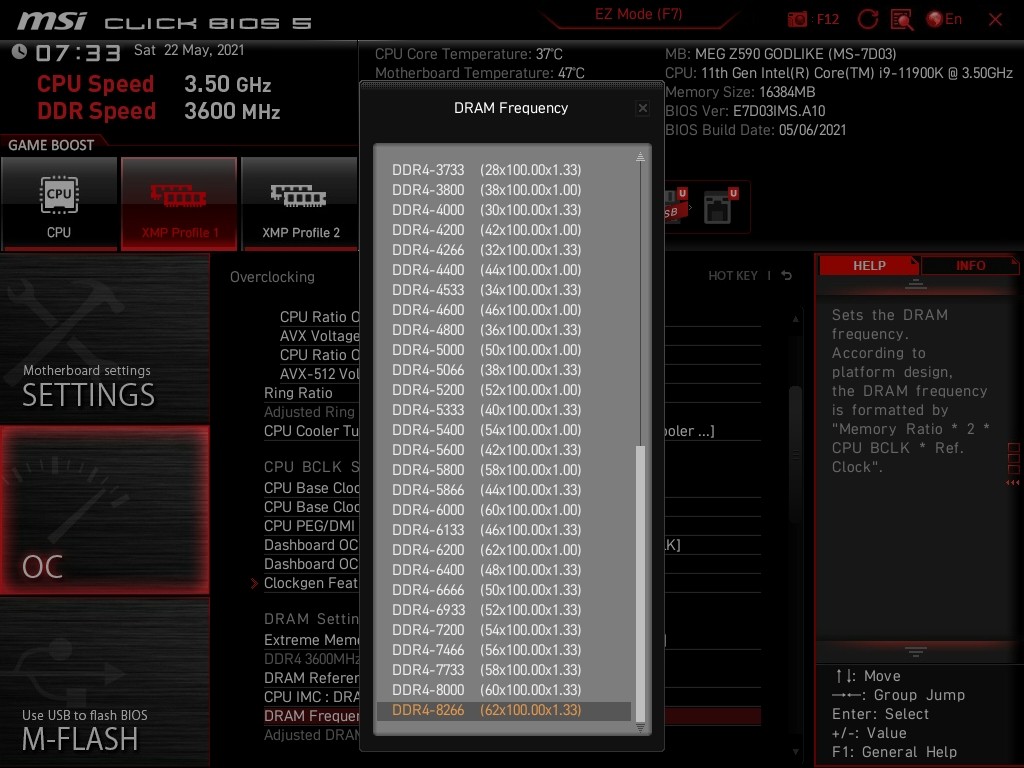This screenshot has width=1024, height=768.
Task: Click scroll-up arrow in DRAM Frequency list
Action: (641, 157)
